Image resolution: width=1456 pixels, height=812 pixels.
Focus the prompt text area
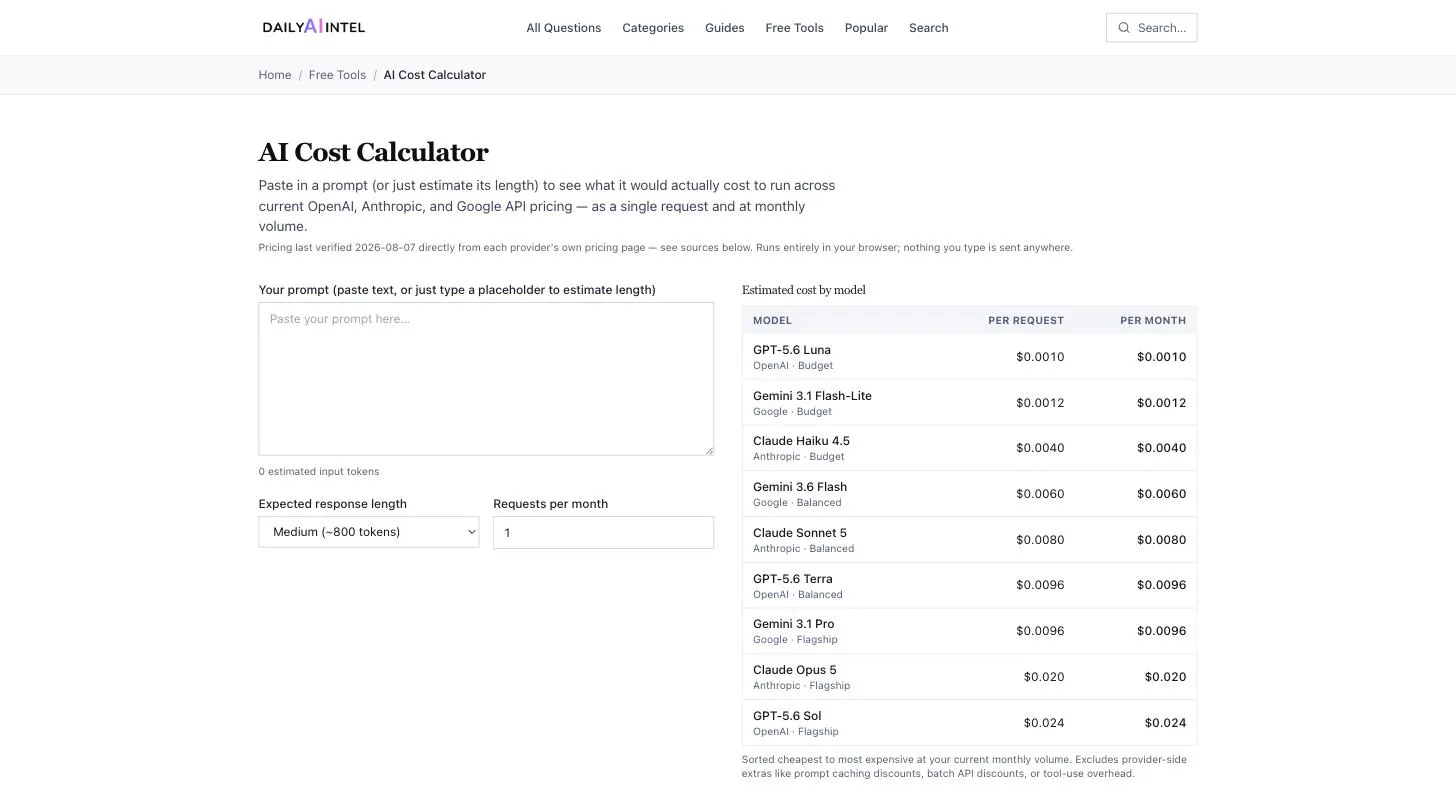[486, 379]
